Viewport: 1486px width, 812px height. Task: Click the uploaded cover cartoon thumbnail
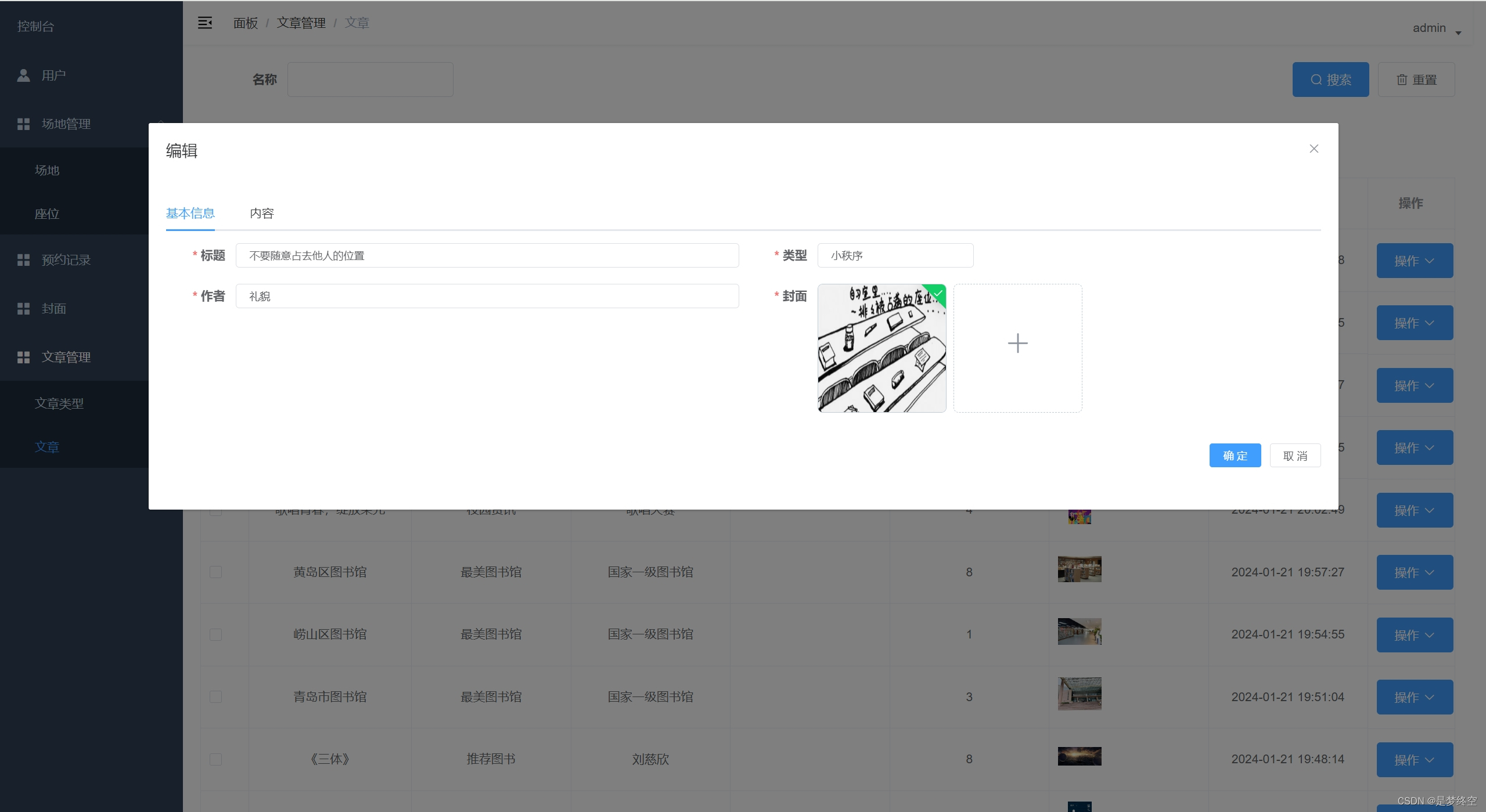(x=881, y=348)
